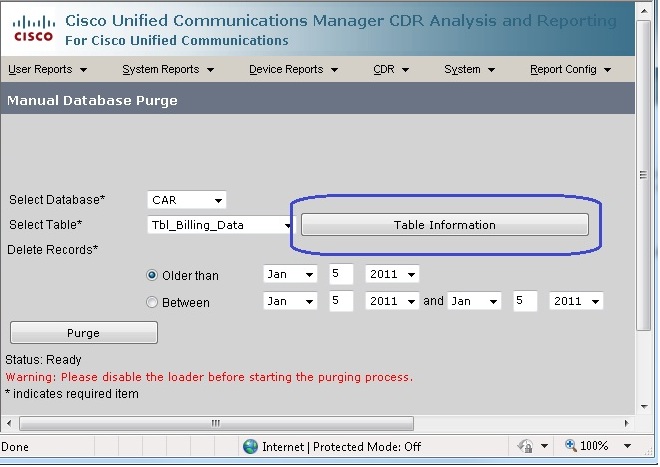Click the privacy report status bar icon

(x=525, y=446)
